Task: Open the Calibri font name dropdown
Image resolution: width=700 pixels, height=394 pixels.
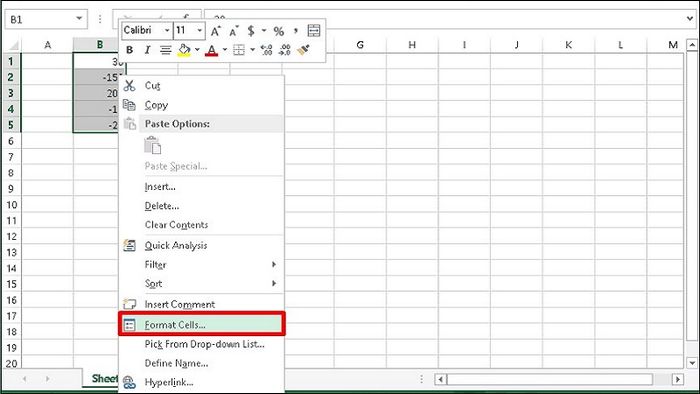Action: coord(167,30)
